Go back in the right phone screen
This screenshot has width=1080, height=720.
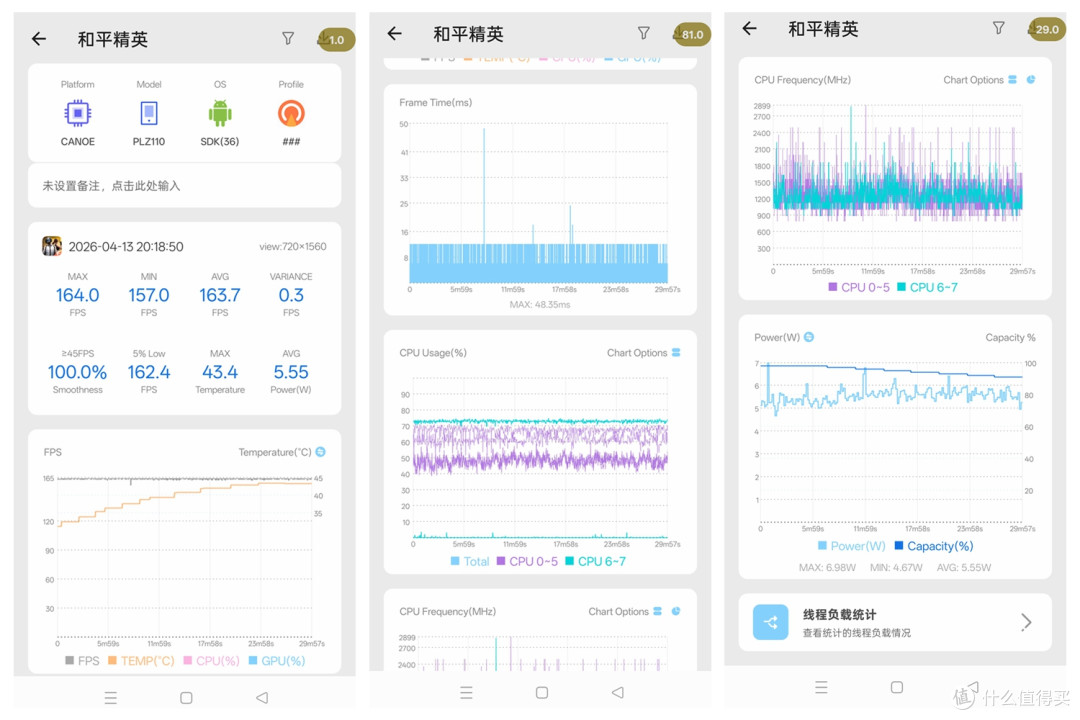[749, 28]
